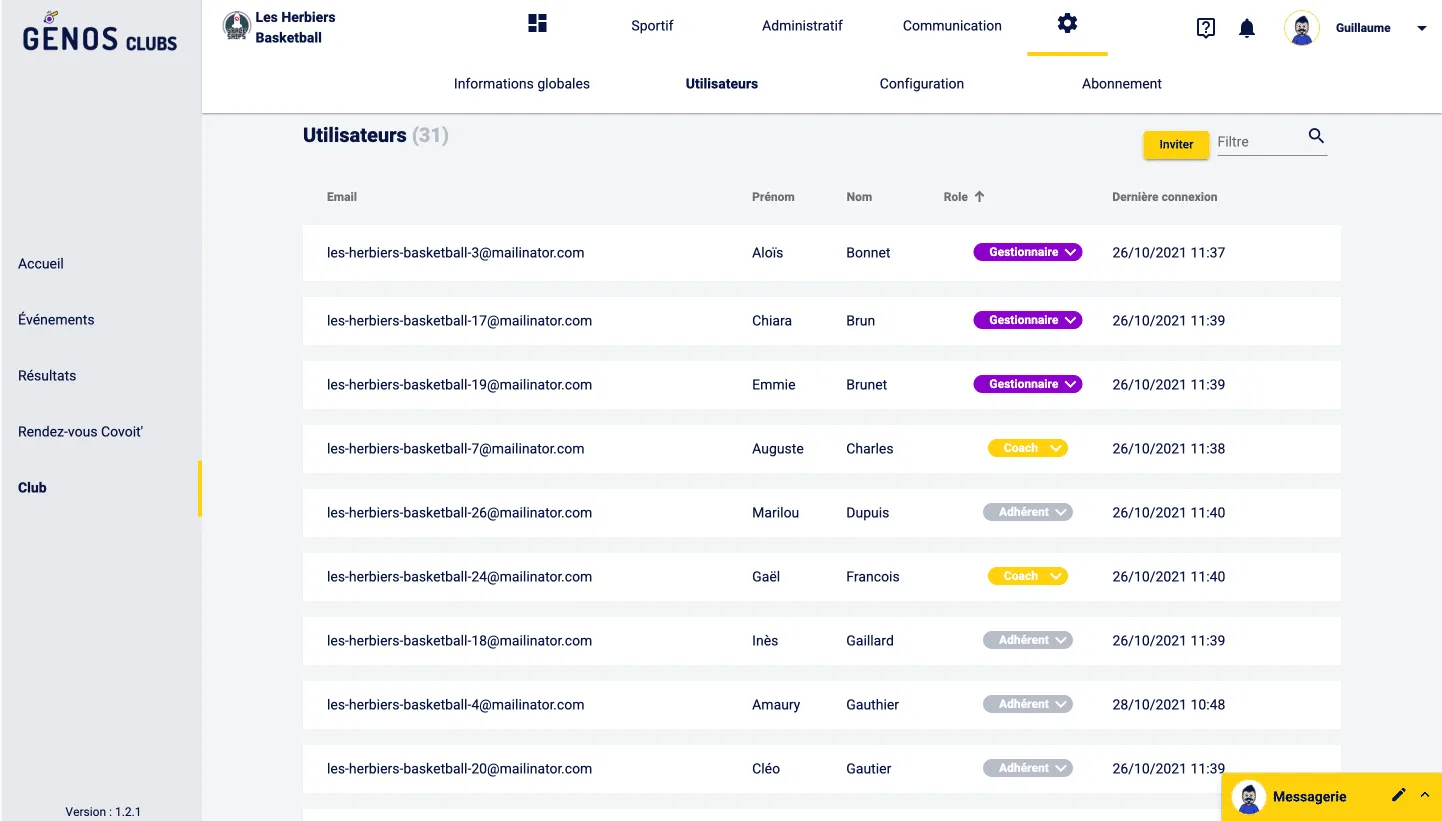Expand the Messagerie panel chevron
Viewport: 1442px width, 821px height.
pos(1425,795)
